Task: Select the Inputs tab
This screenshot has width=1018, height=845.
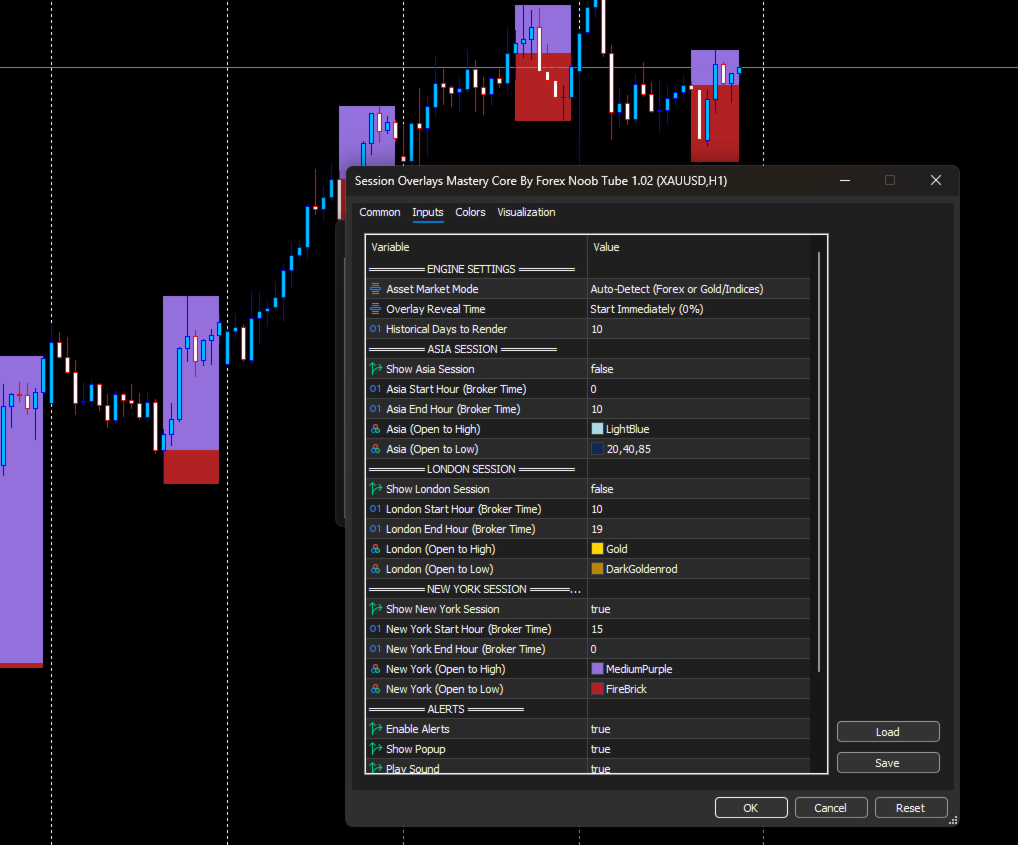Action: [428, 212]
